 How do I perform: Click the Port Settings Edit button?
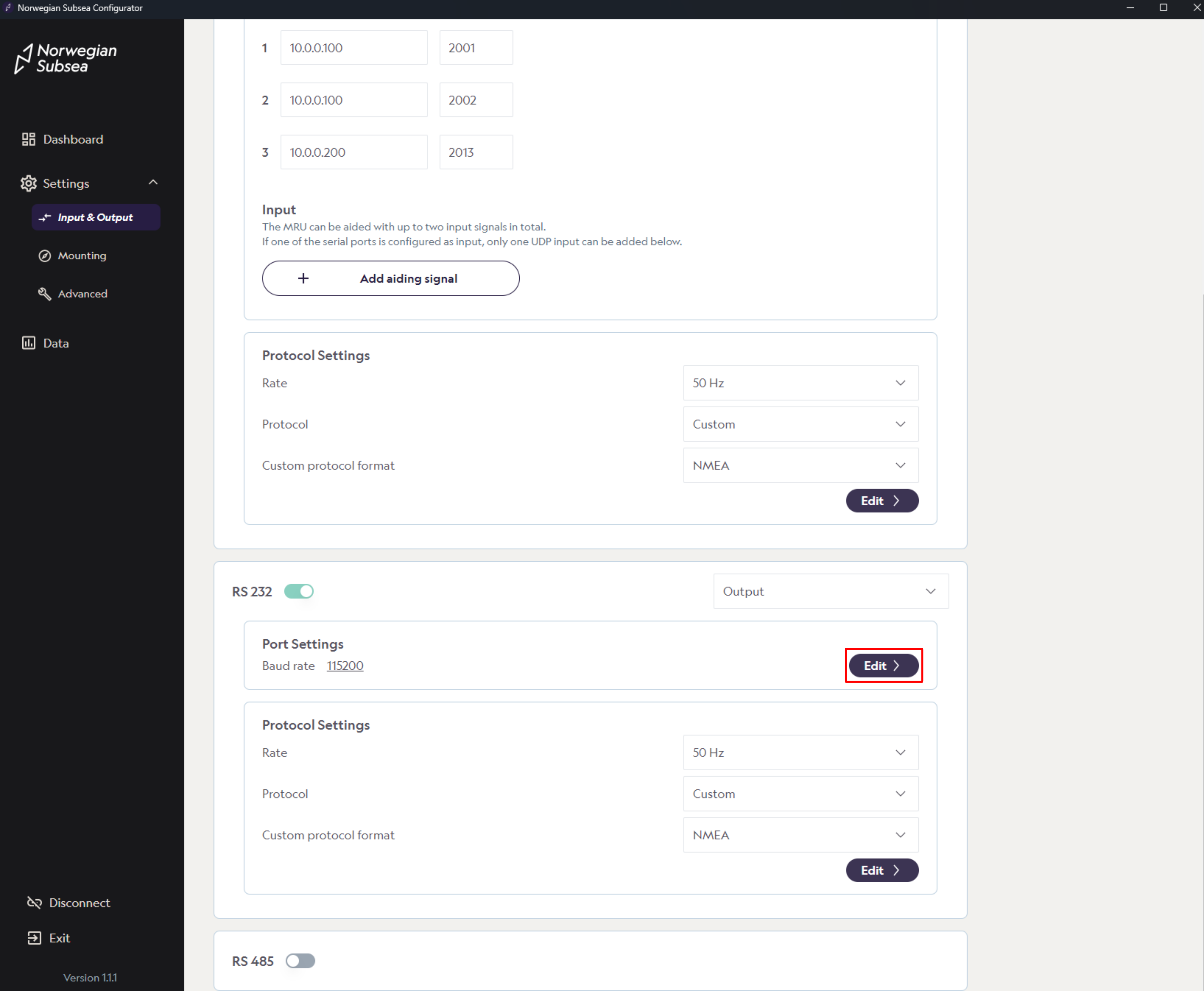tap(883, 666)
